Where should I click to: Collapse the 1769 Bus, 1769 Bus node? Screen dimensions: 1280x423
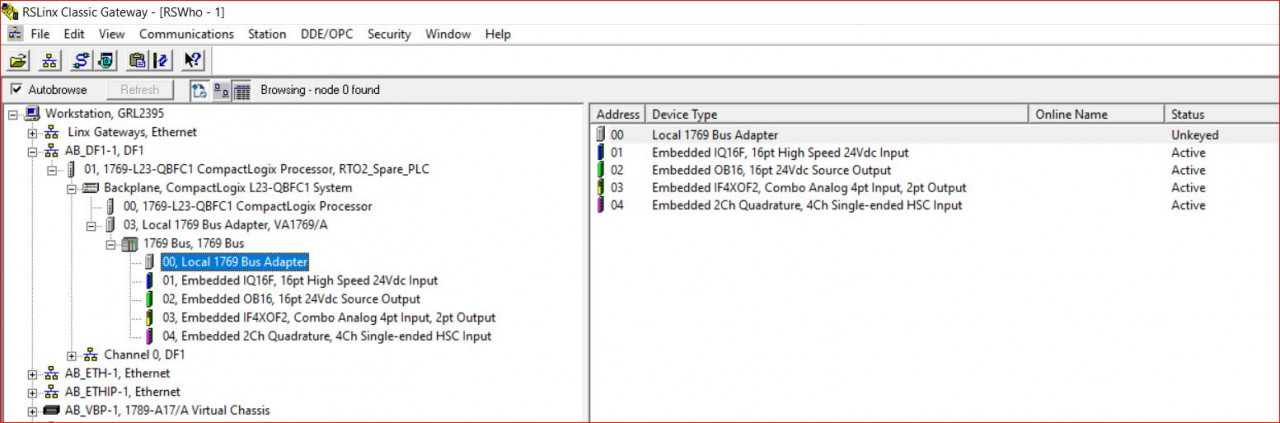click(110, 244)
